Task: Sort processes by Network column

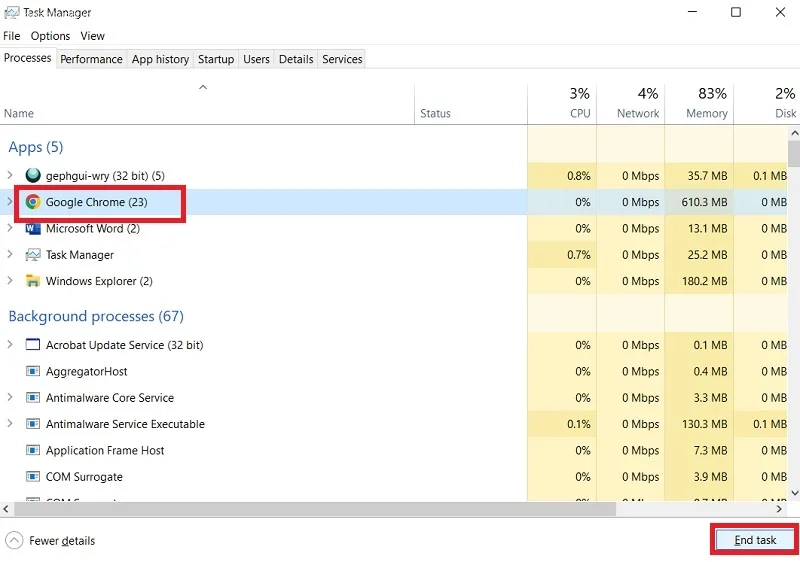Action: tap(631, 104)
